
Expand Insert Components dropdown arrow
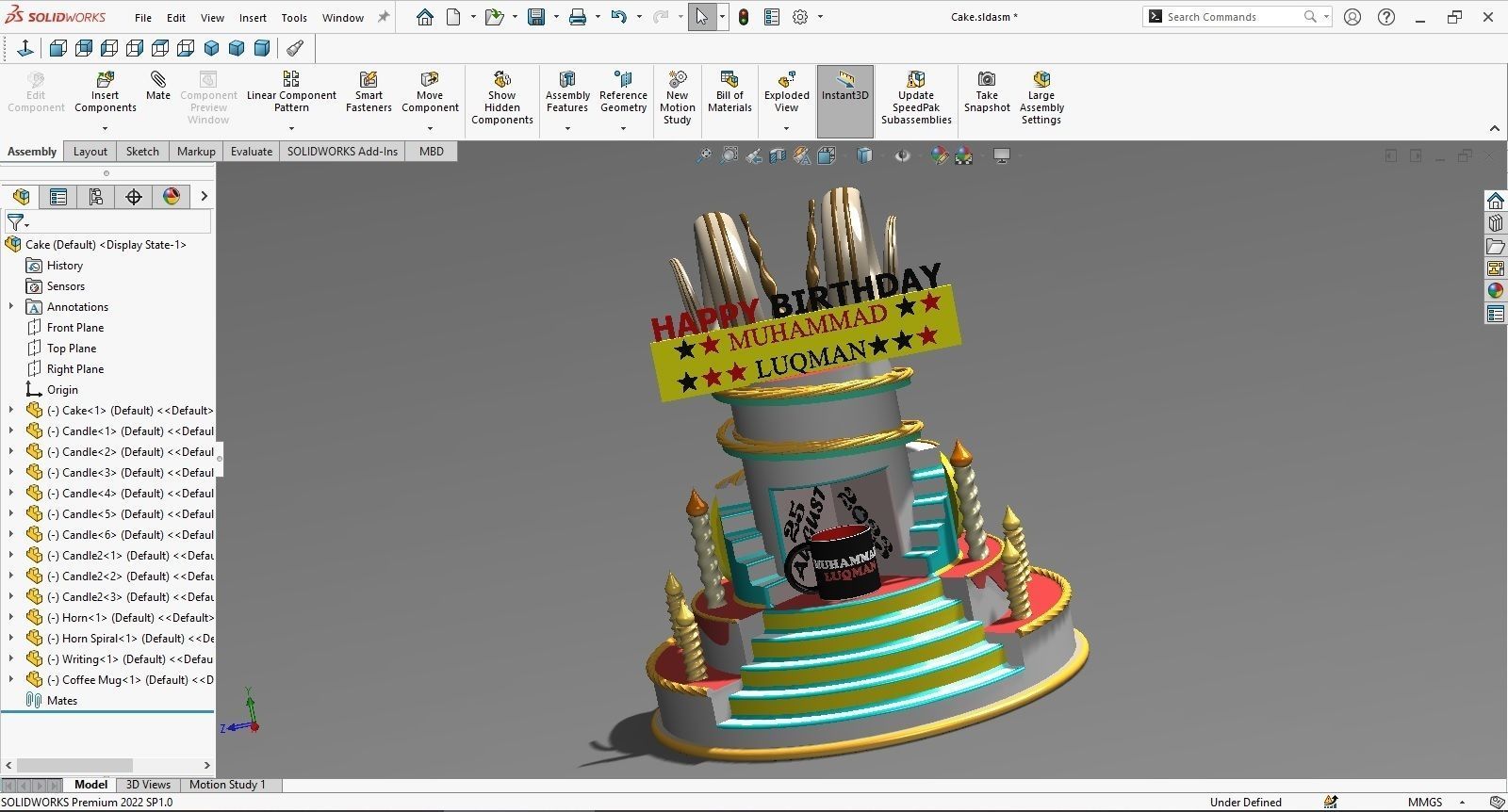click(x=106, y=128)
